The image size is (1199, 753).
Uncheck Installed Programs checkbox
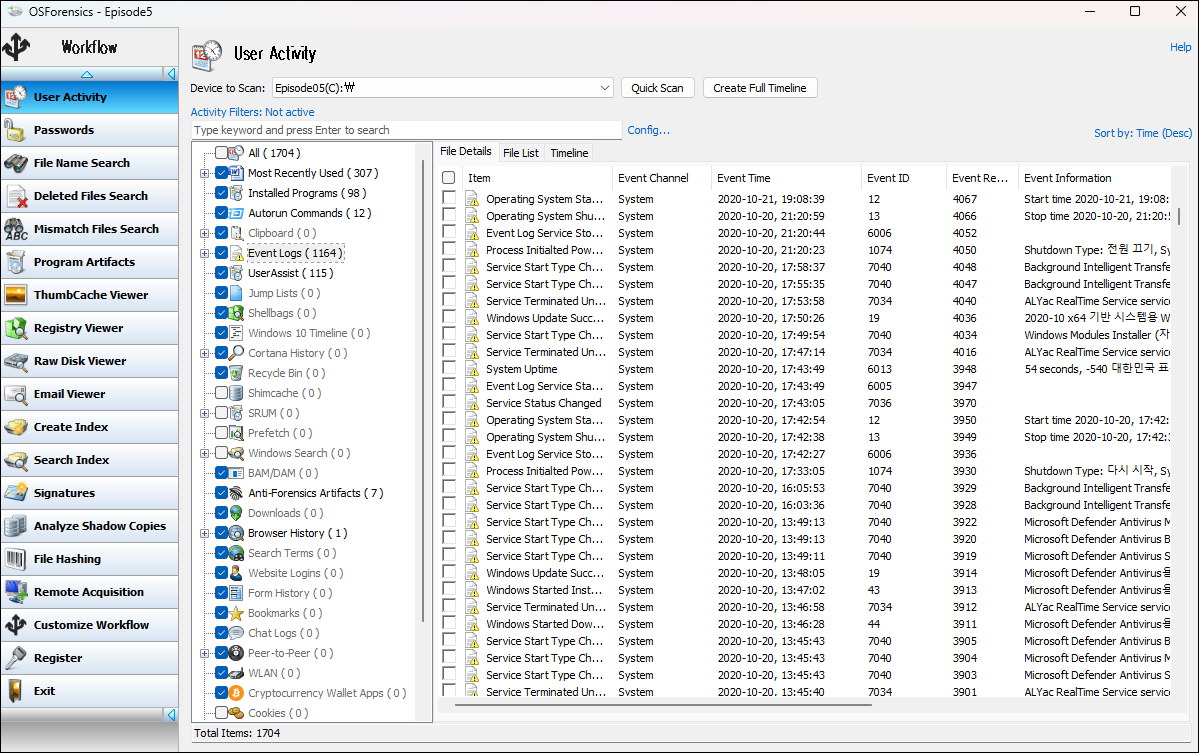click(221, 193)
